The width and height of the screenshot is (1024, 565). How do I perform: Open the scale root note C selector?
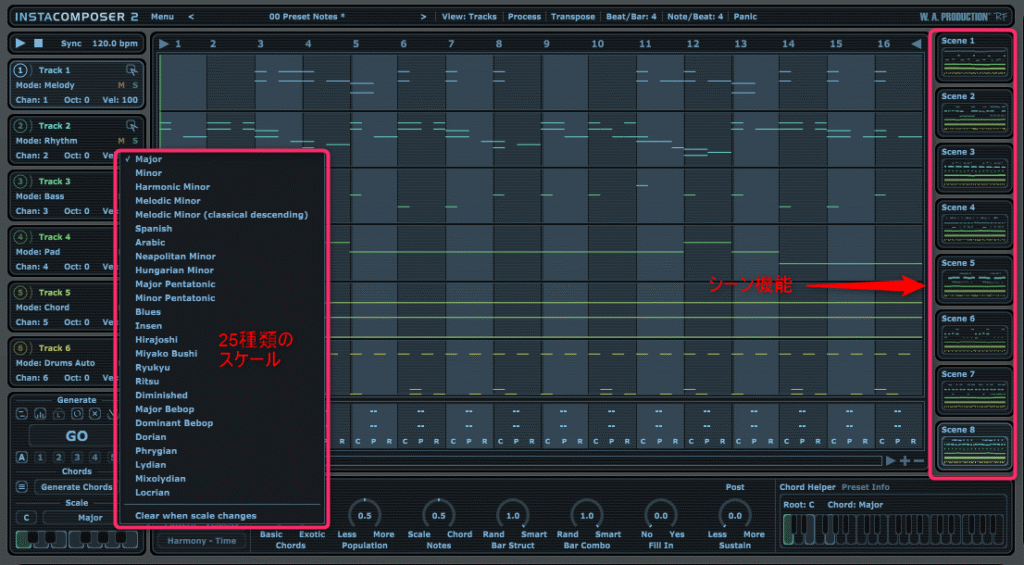tap(26, 517)
